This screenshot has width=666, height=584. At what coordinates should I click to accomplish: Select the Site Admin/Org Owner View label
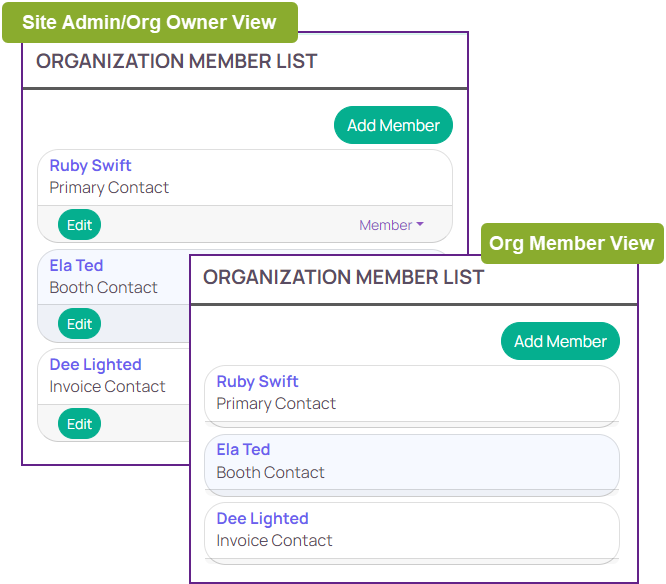tap(150, 22)
